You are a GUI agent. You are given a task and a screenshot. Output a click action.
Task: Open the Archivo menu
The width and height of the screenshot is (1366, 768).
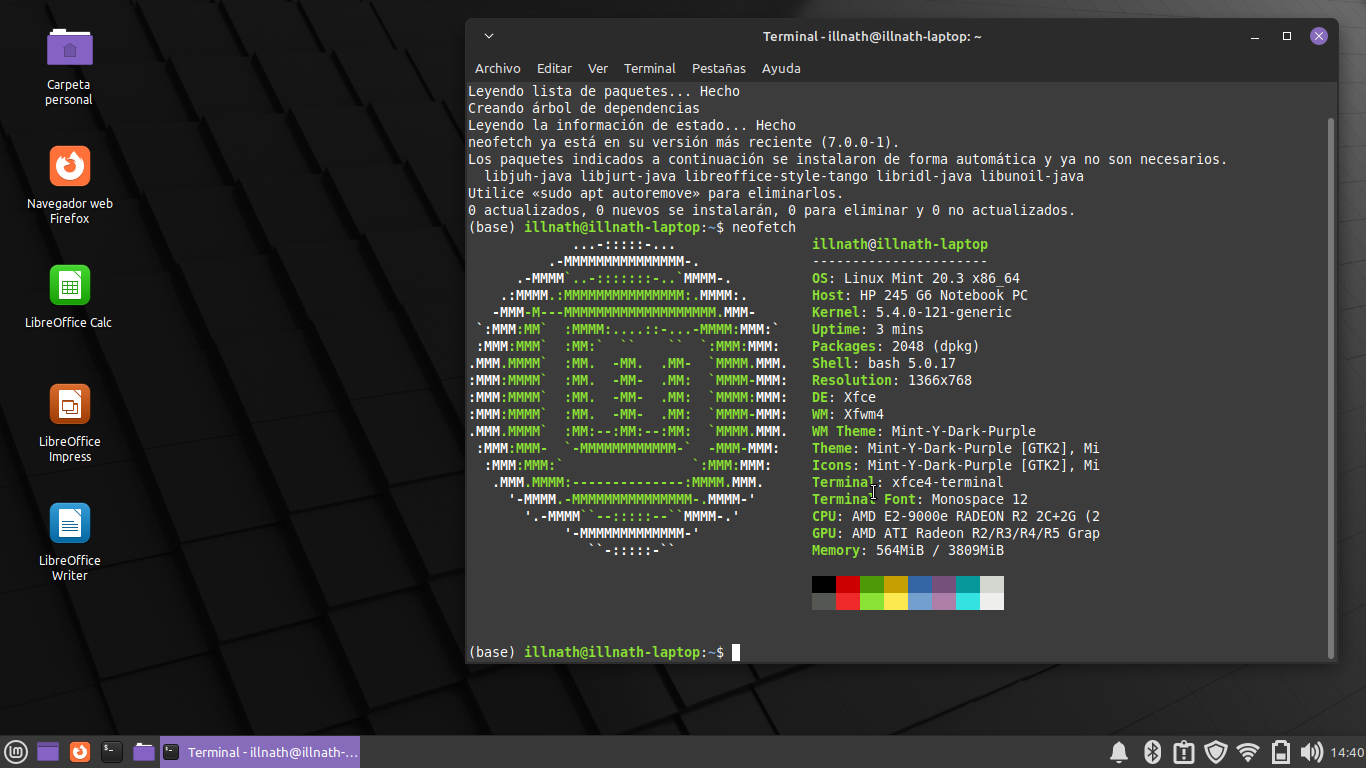498,69
